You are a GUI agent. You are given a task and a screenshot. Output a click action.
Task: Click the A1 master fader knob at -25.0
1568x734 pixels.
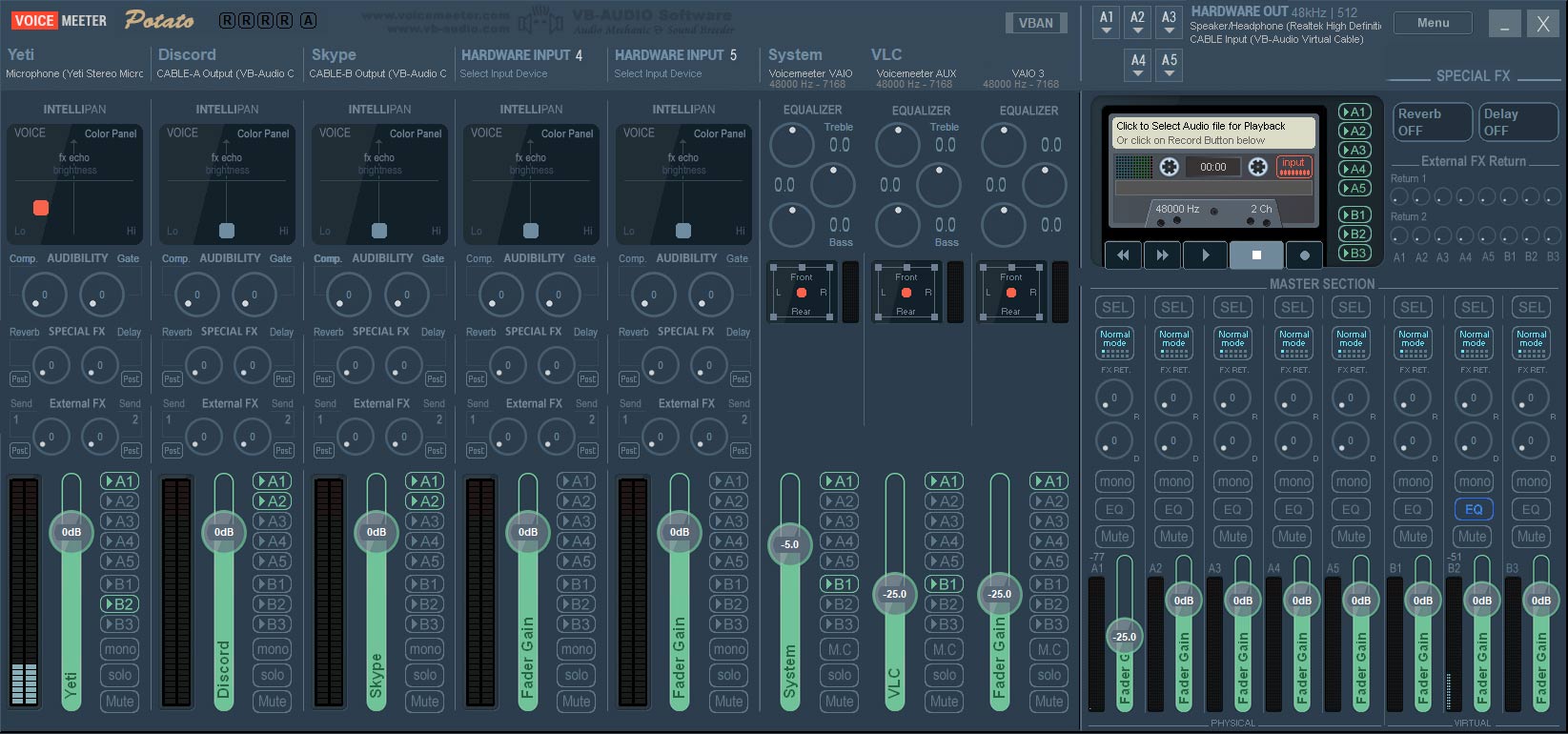[x=1125, y=637]
